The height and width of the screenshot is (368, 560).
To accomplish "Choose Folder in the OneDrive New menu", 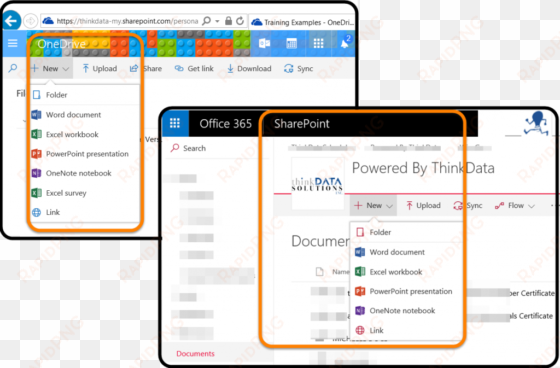I will click(x=85, y=95).
